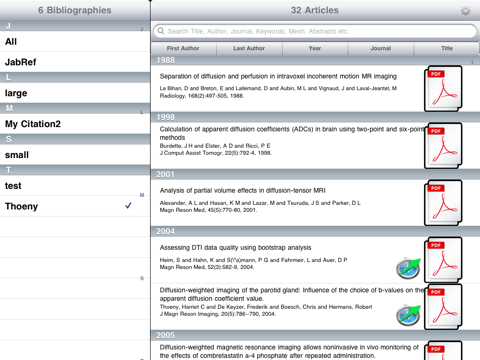This screenshot has height=360, width=480.
Task: Open the article 'Separation of diffusion and perfusion'
Action: coord(278,76)
